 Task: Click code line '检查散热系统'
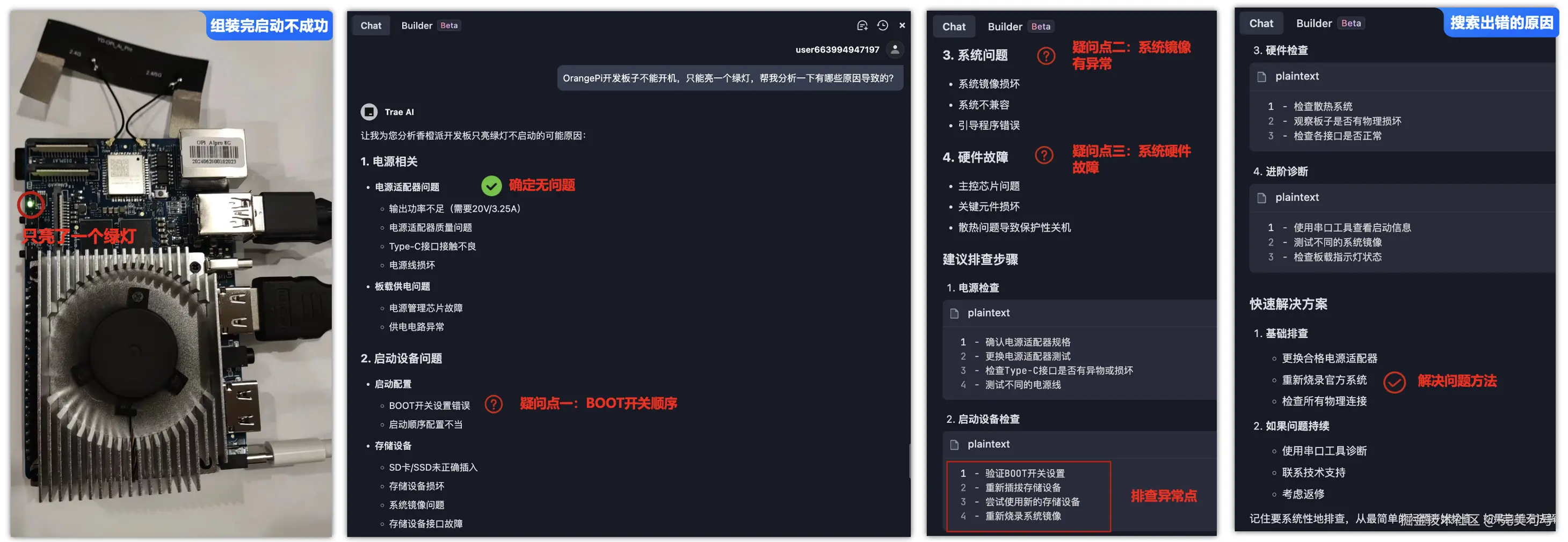tap(1323, 106)
